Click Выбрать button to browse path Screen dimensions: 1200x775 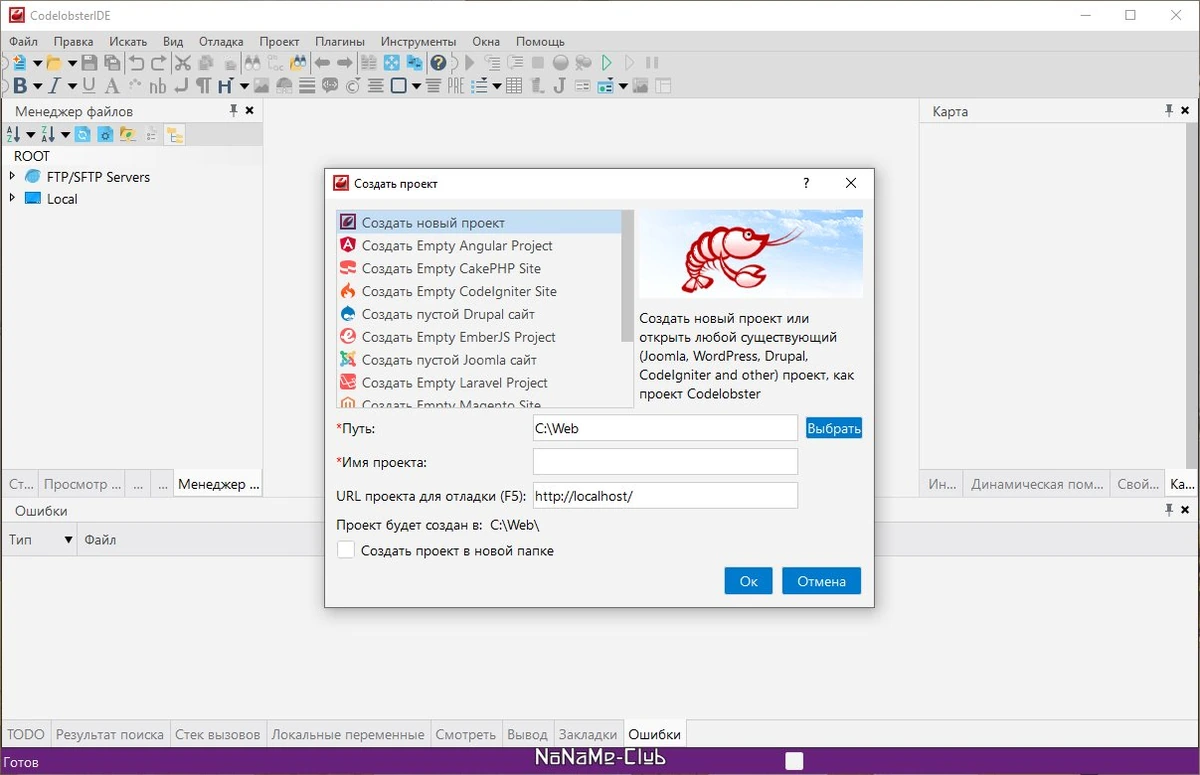[834, 428]
